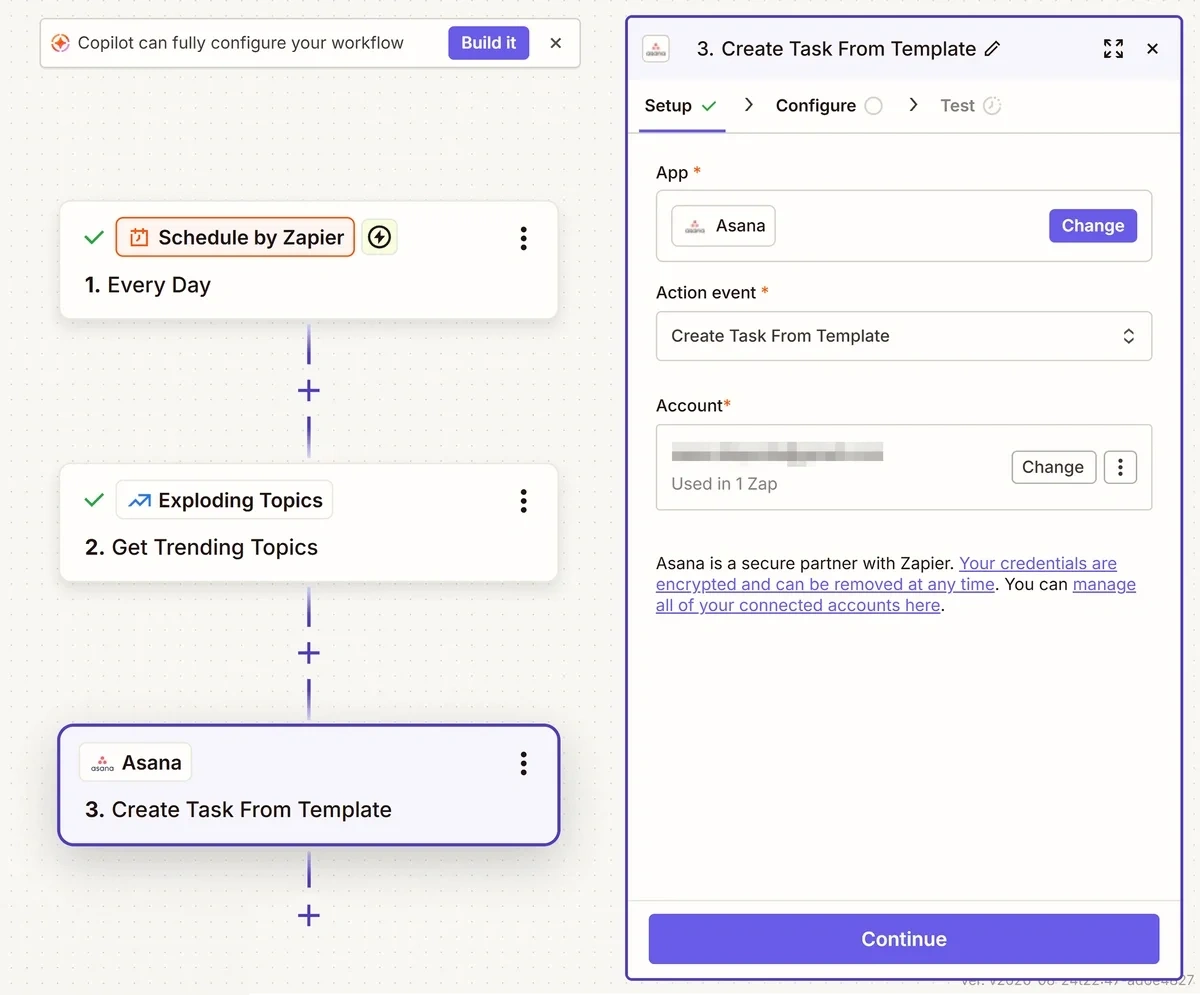
Task: Click the lightning bolt trigger icon
Action: pos(379,237)
